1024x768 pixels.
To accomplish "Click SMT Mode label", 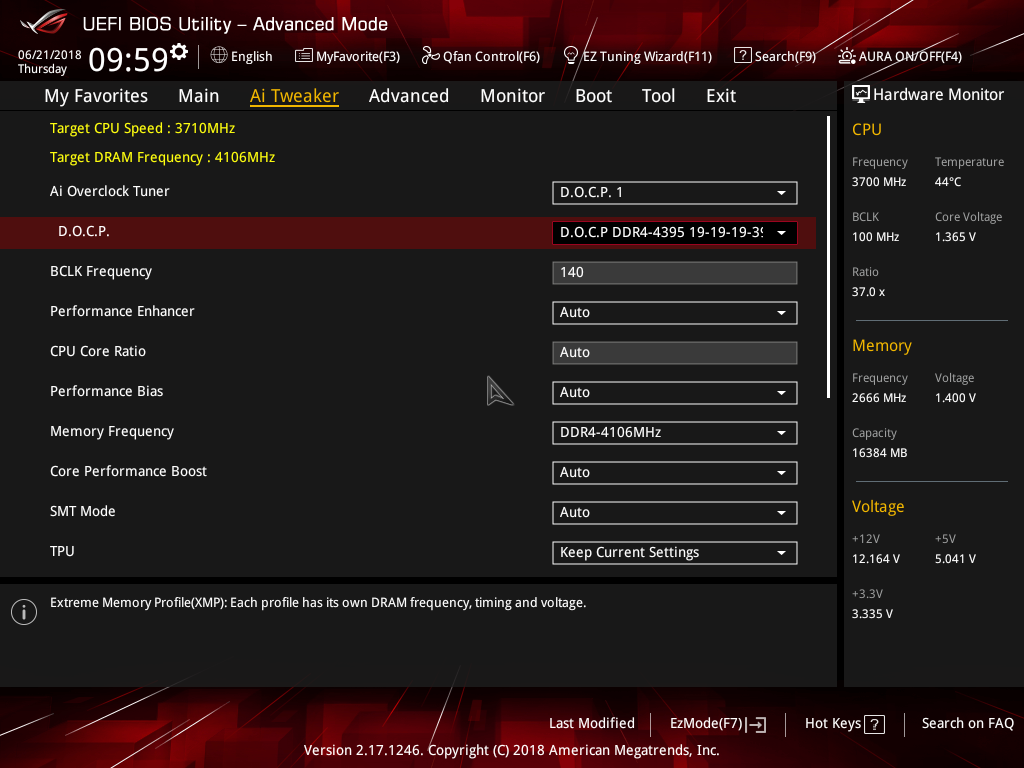I will pos(82,511).
